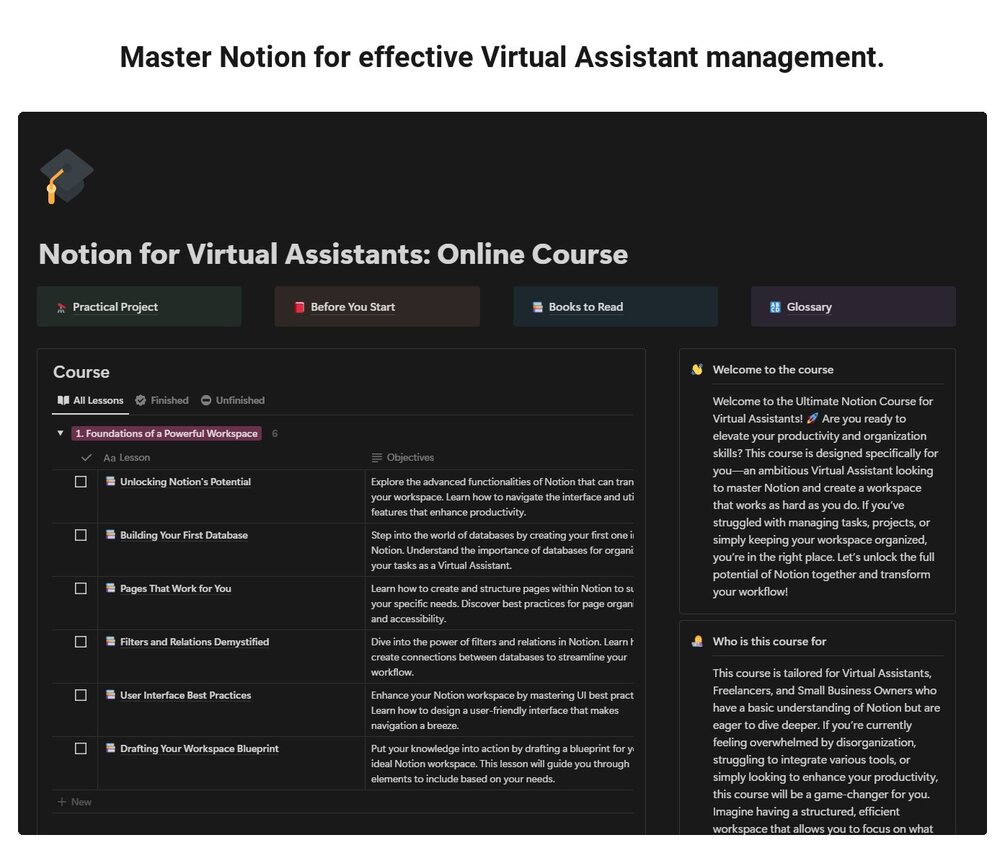Click the group count number 6
This screenshot has width=1005, height=853.
click(275, 434)
